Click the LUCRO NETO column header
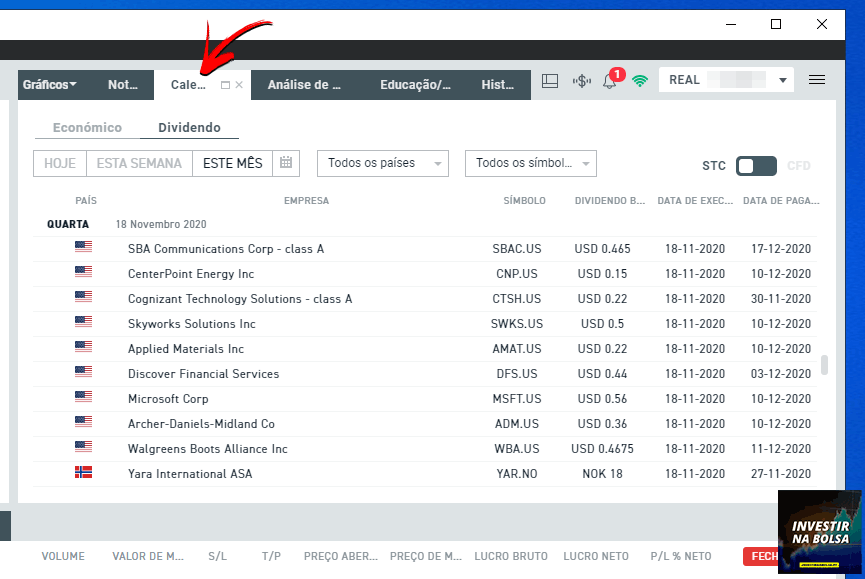This screenshot has width=865, height=579. pos(596,556)
